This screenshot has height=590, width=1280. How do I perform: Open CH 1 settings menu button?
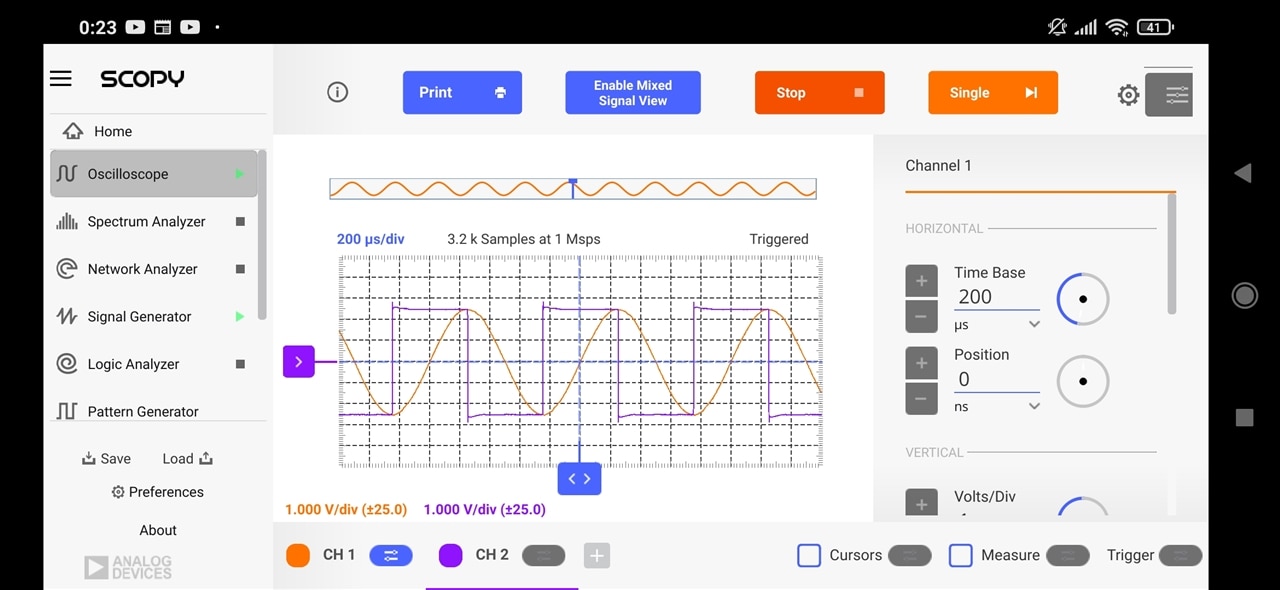click(391, 555)
